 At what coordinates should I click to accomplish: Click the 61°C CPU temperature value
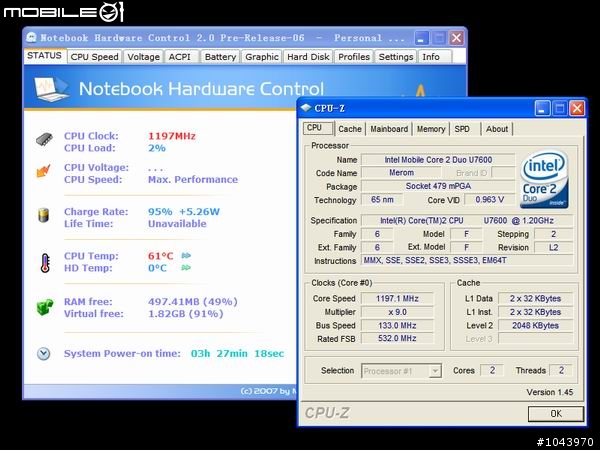161,256
